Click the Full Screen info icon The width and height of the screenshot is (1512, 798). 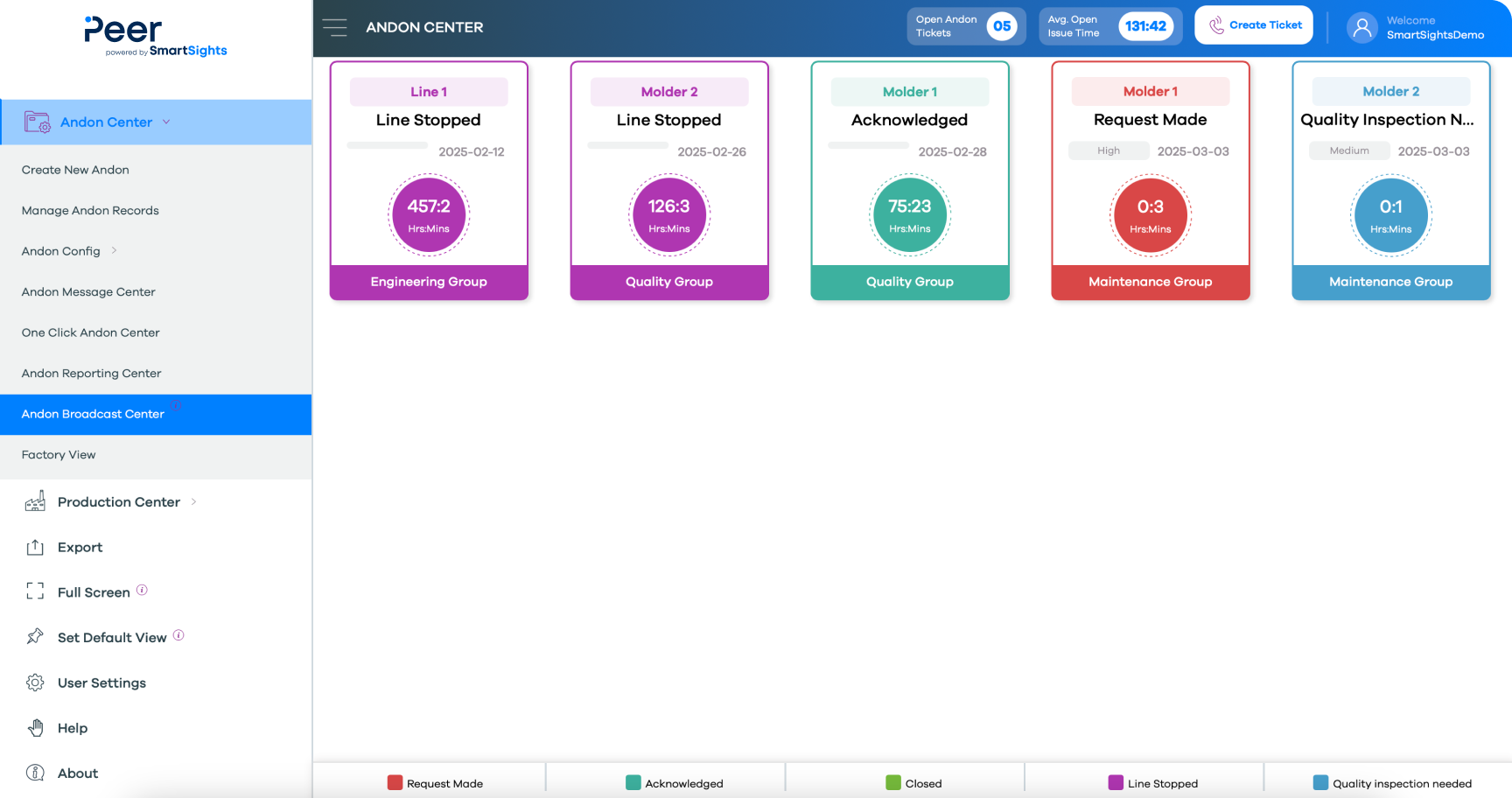pyautogui.click(x=142, y=590)
